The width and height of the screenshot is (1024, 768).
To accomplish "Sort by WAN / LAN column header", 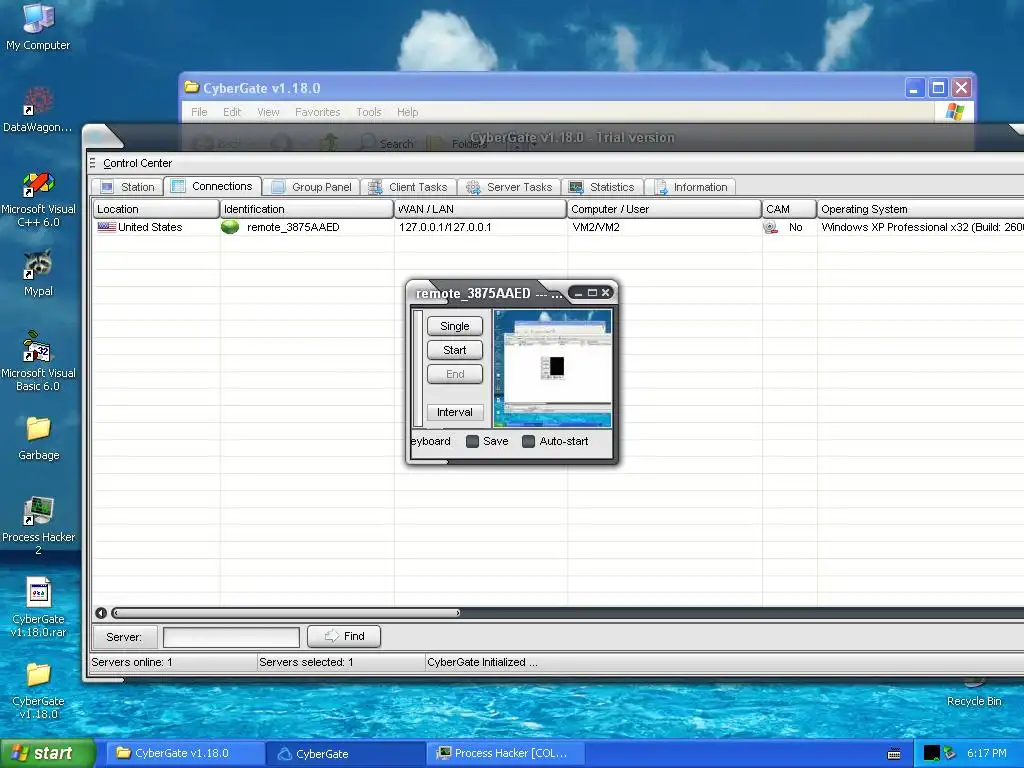I will pyautogui.click(x=480, y=209).
